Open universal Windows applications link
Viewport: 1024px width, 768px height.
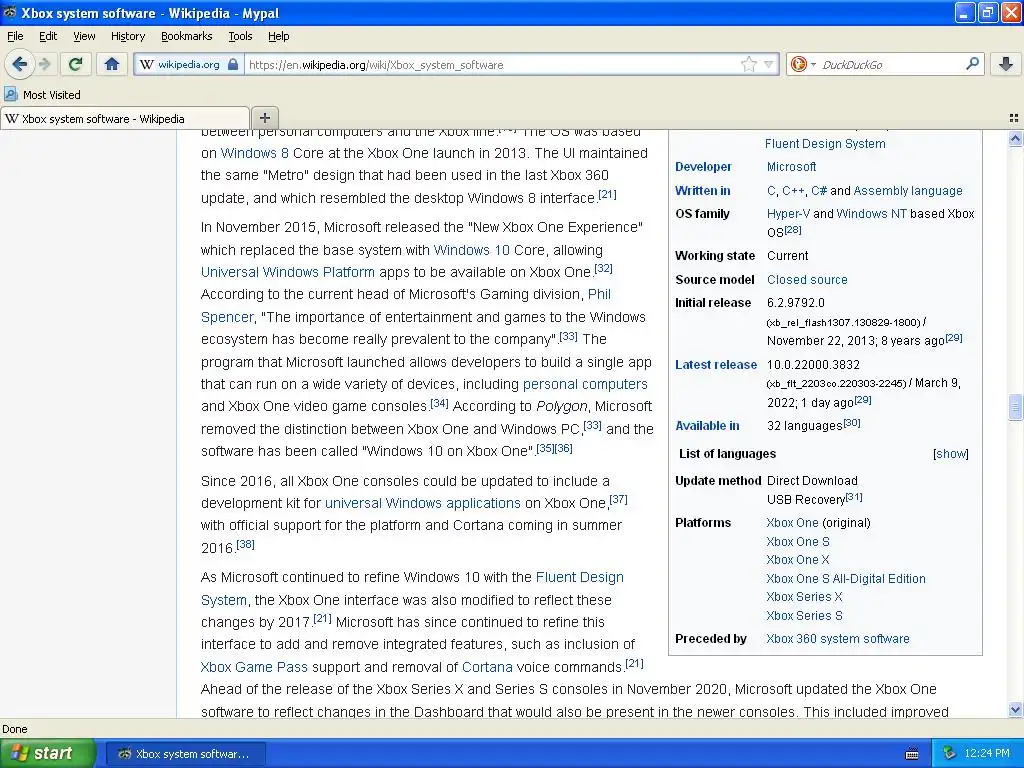(x=423, y=503)
